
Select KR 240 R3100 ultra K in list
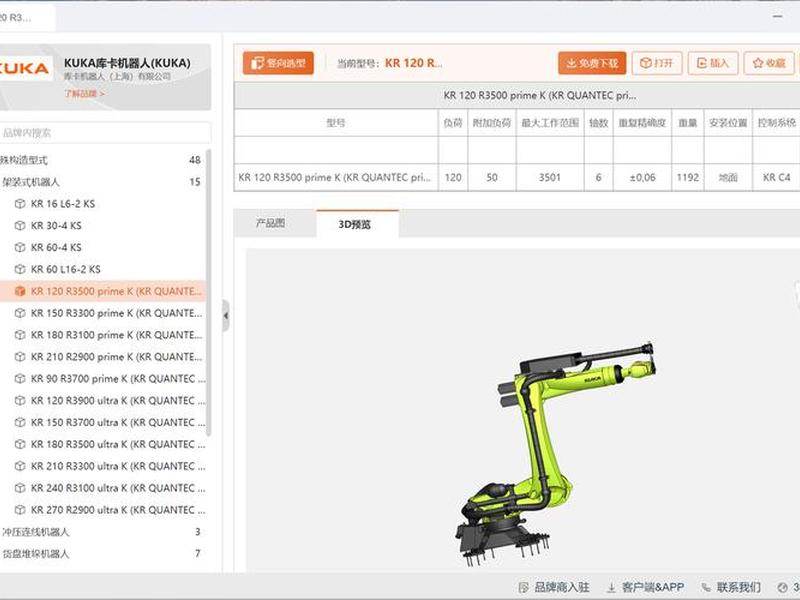pos(118,488)
